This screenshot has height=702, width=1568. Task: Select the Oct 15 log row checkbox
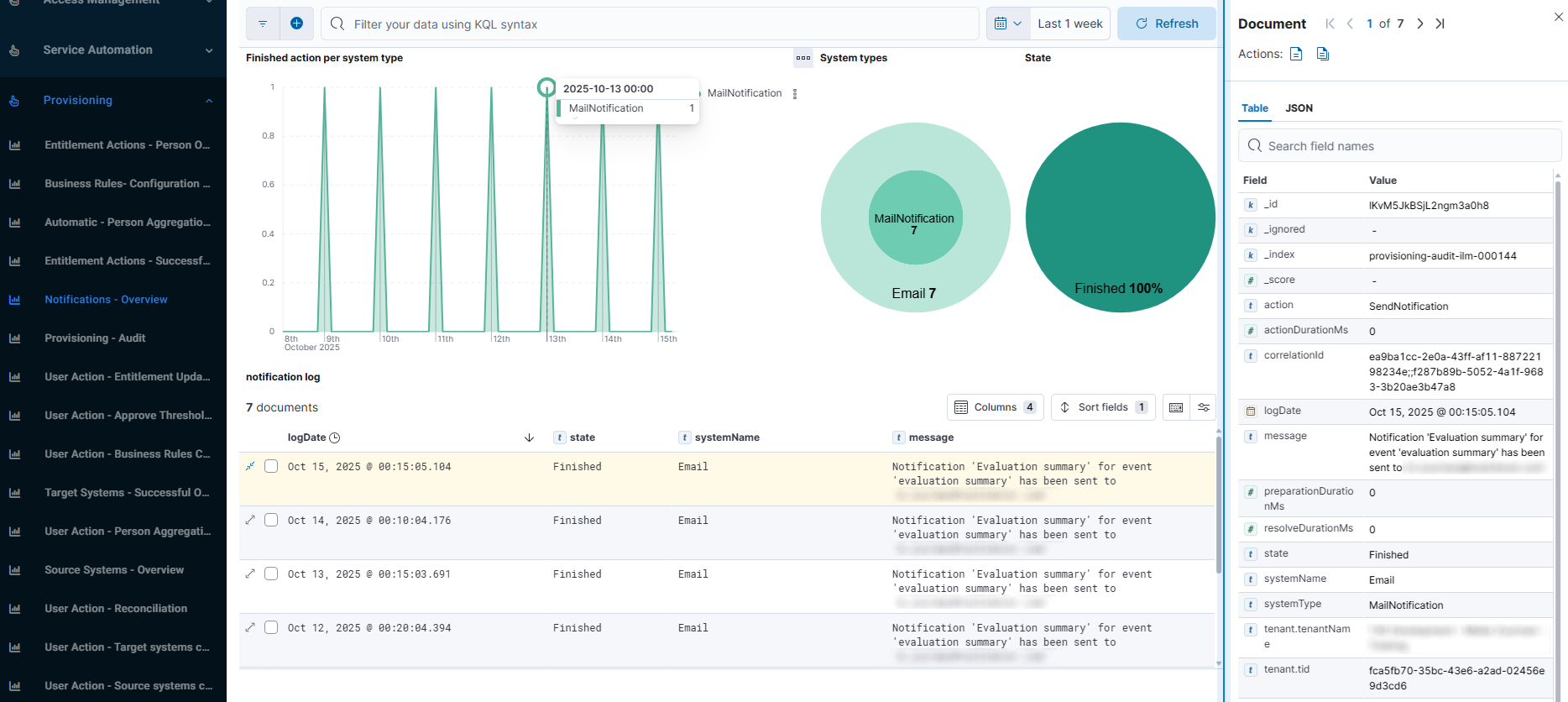coord(271,466)
